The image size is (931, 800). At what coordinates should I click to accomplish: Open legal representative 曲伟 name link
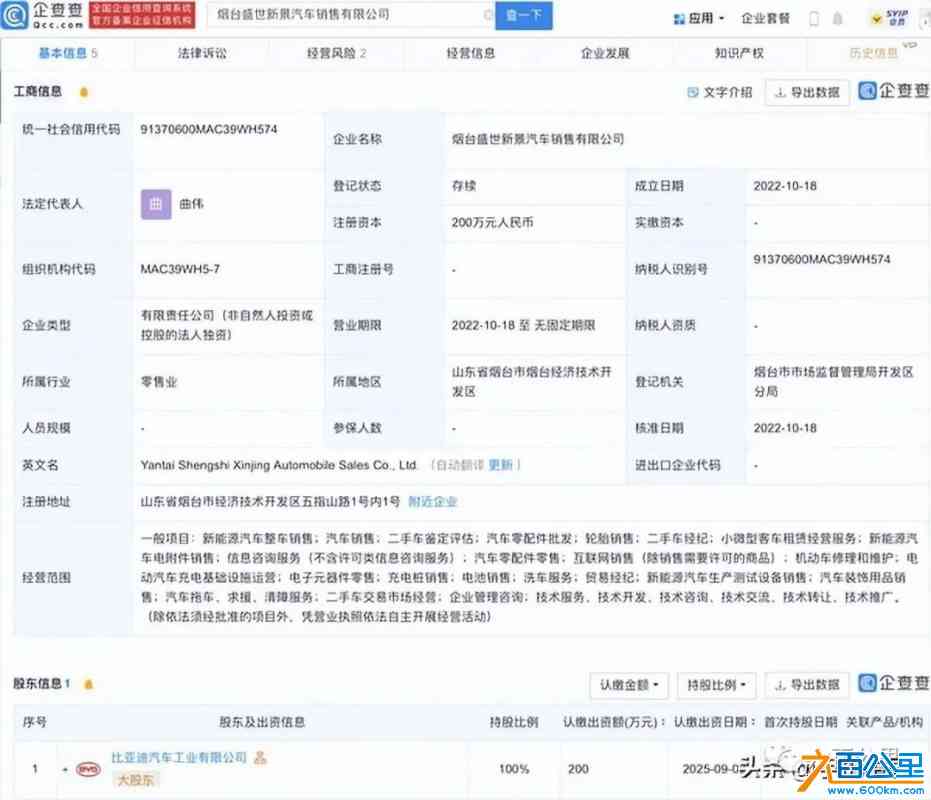pyautogui.click(x=191, y=204)
